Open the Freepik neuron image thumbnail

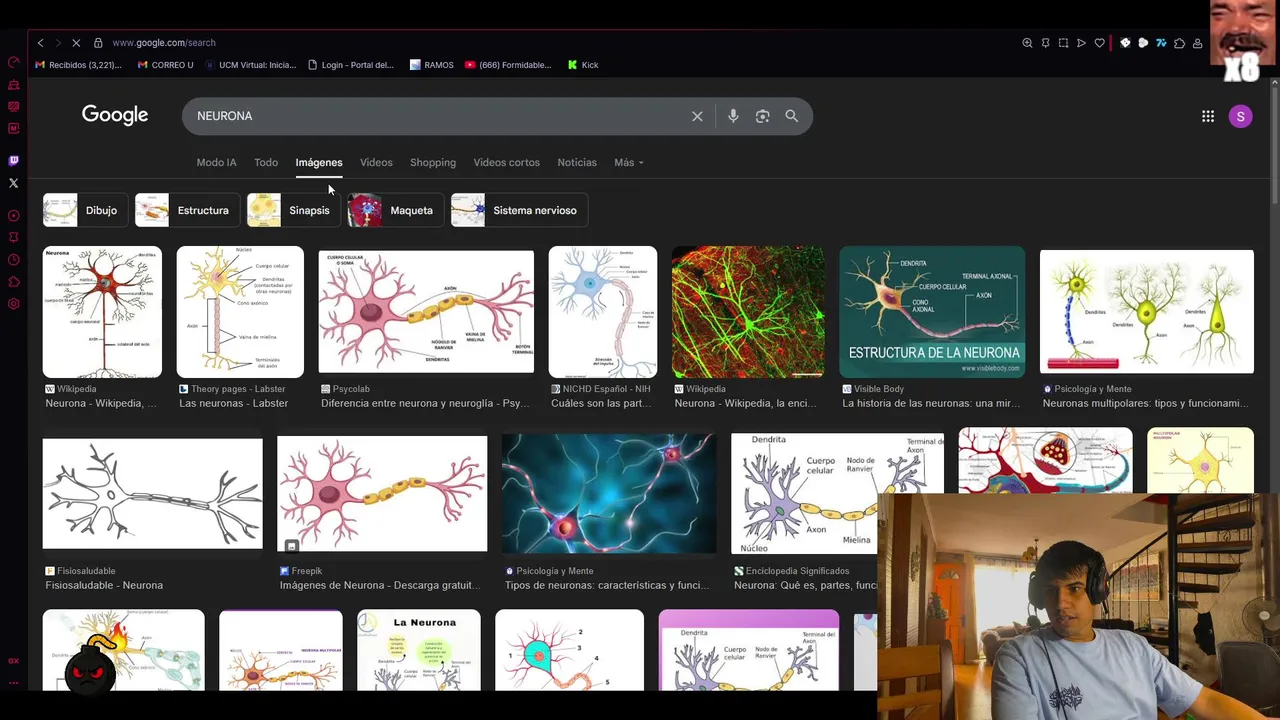tap(382, 493)
